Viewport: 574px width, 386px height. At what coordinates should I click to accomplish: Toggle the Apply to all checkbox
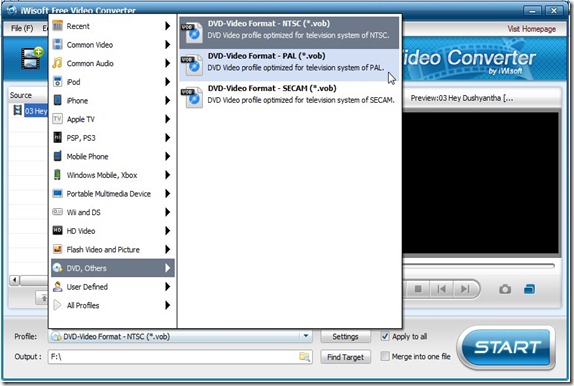(385, 336)
